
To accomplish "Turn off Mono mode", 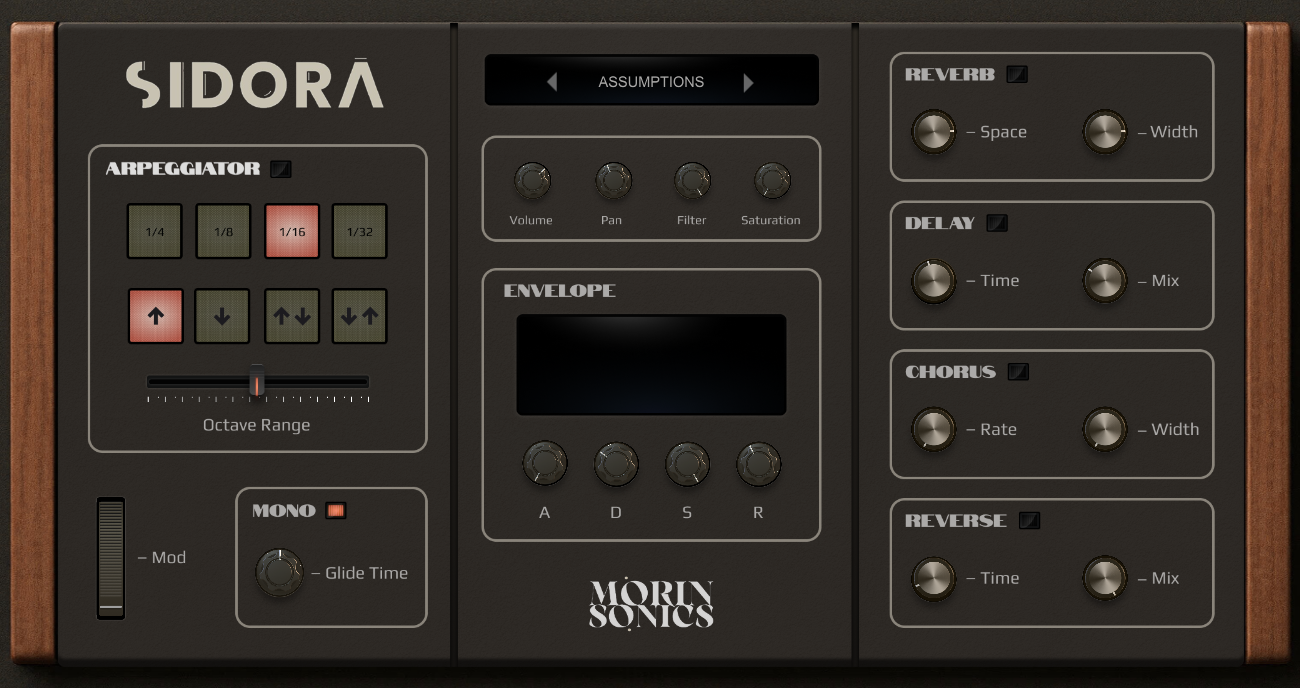I will [x=336, y=511].
